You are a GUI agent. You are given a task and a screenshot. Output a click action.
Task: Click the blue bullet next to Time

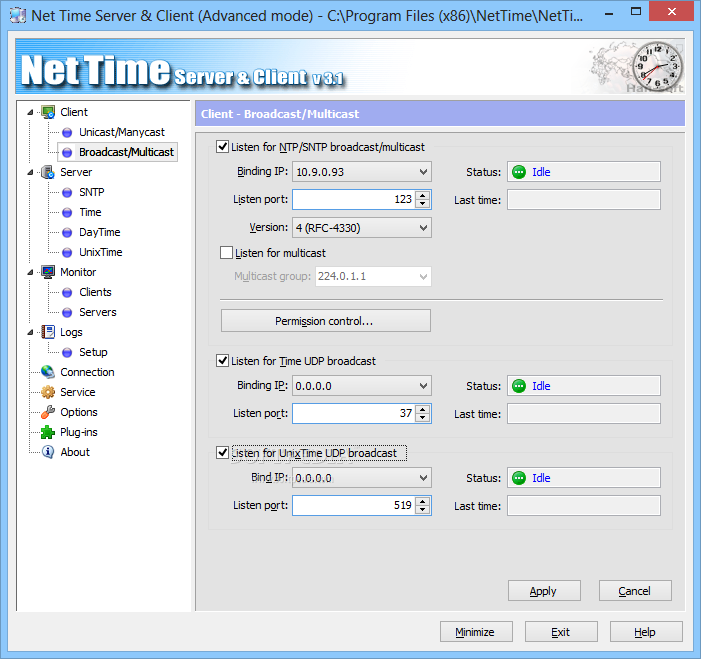tap(67, 212)
